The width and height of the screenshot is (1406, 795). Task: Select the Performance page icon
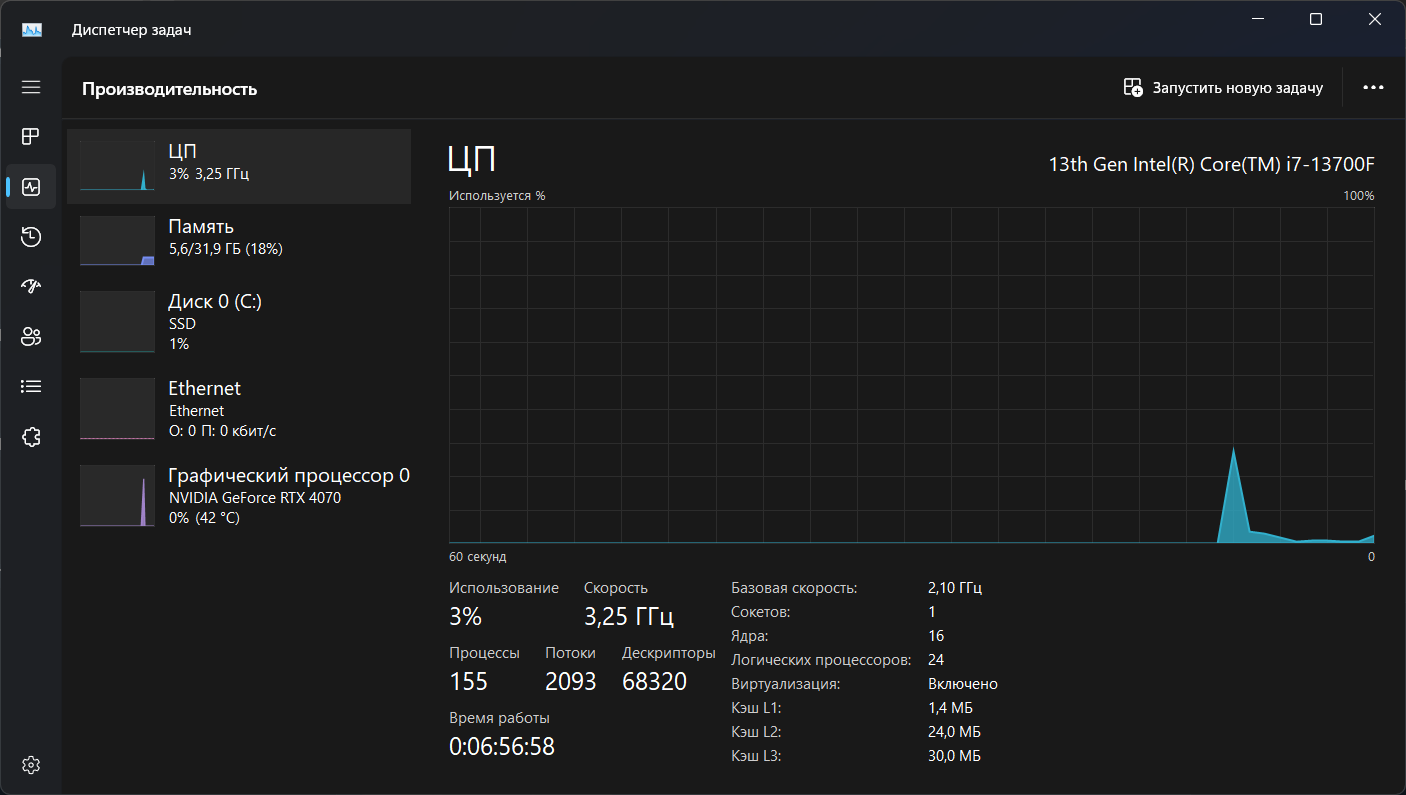[31, 187]
